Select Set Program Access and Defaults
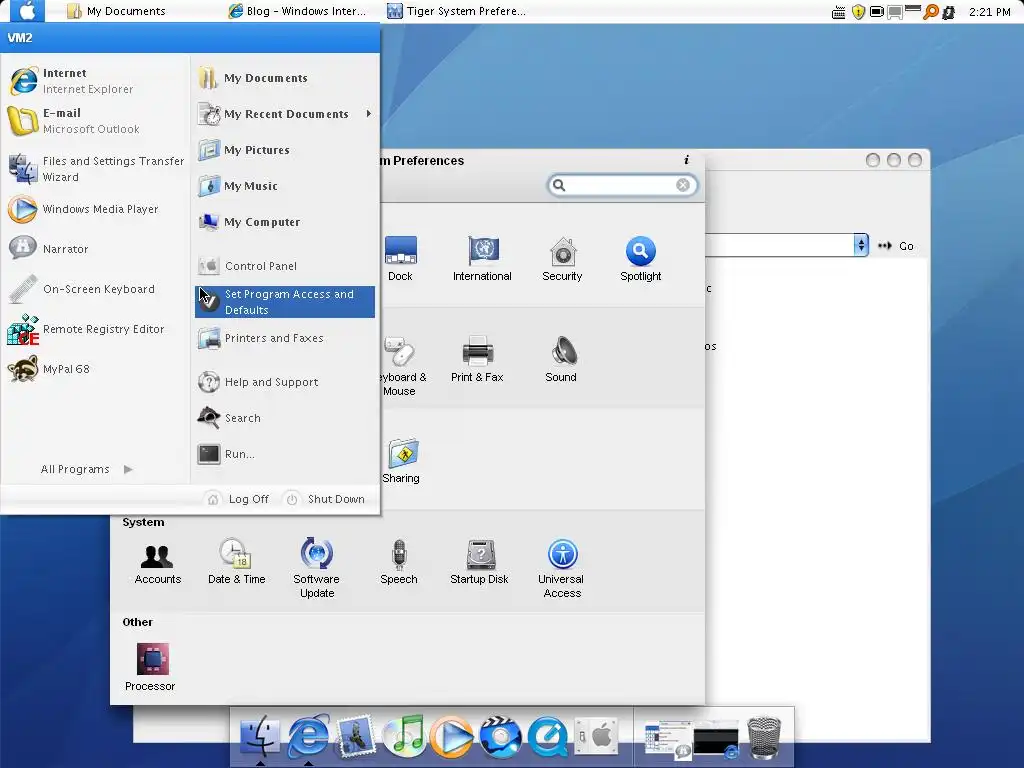The width and height of the screenshot is (1024, 768). click(285, 302)
